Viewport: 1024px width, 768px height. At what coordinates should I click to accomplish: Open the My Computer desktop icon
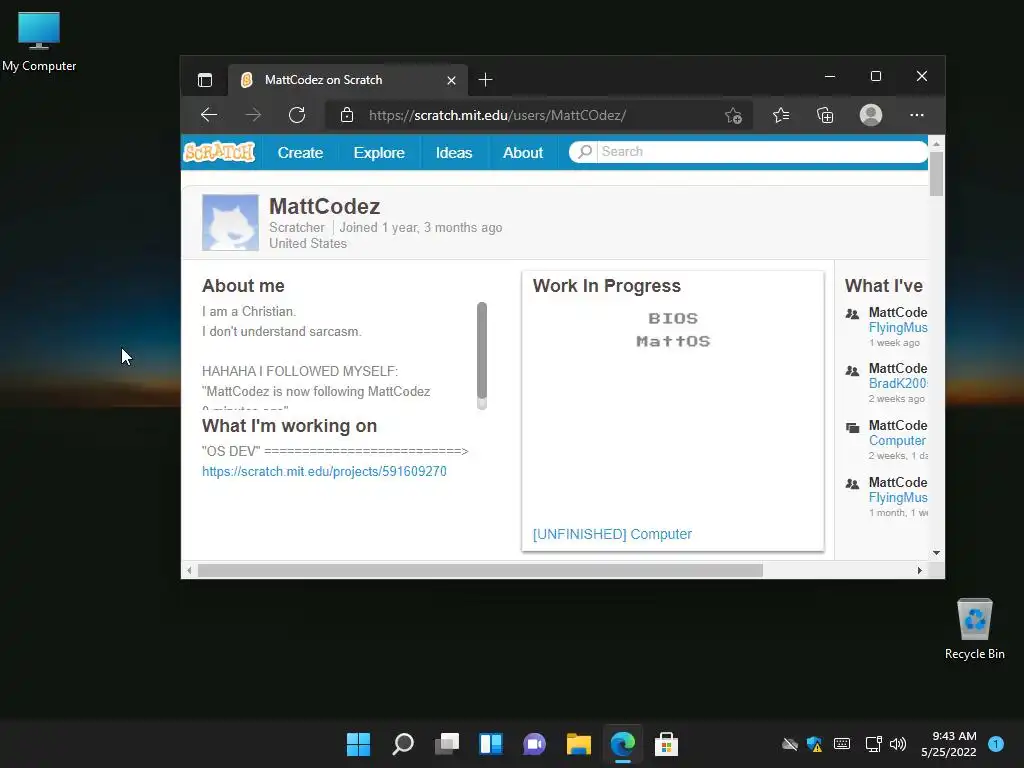click(39, 40)
